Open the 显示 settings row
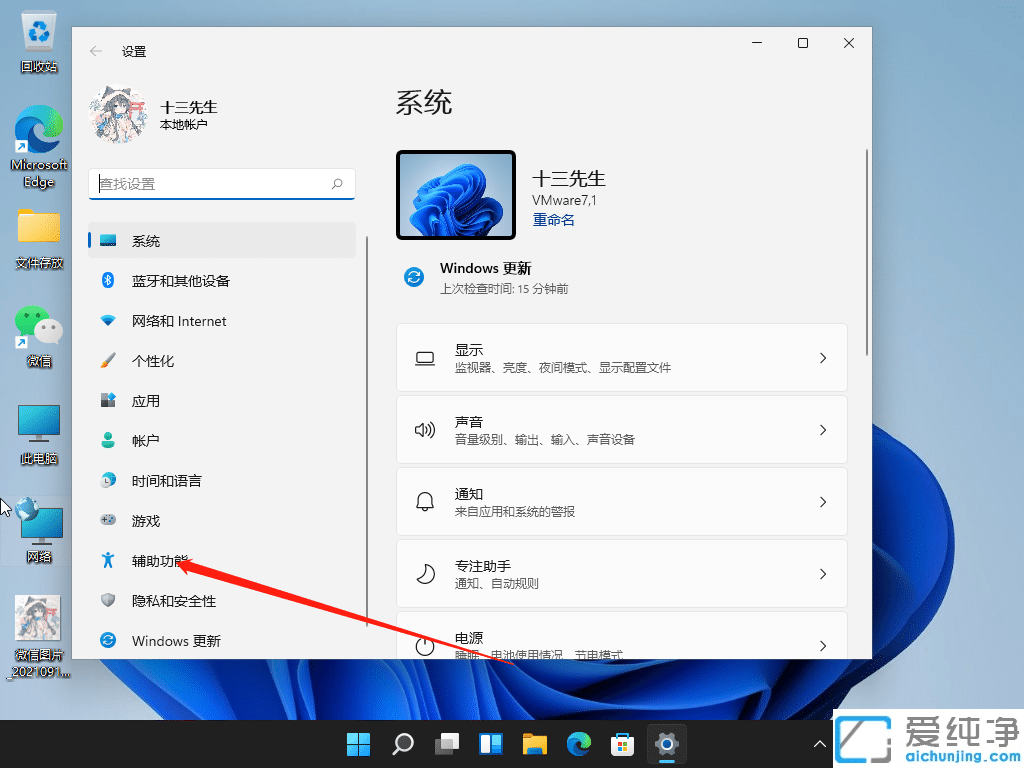Image resolution: width=1024 pixels, height=768 pixels. tap(622, 357)
